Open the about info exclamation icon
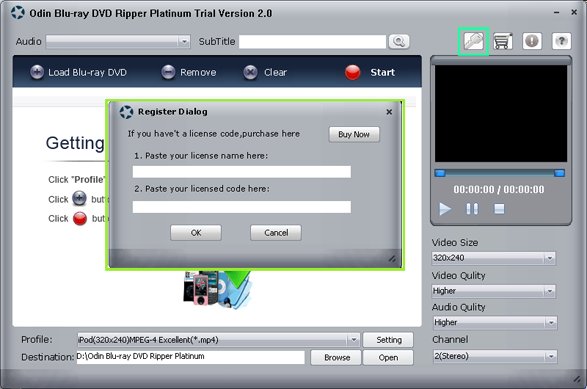Screen dimensions: 587x389 (532, 41)
